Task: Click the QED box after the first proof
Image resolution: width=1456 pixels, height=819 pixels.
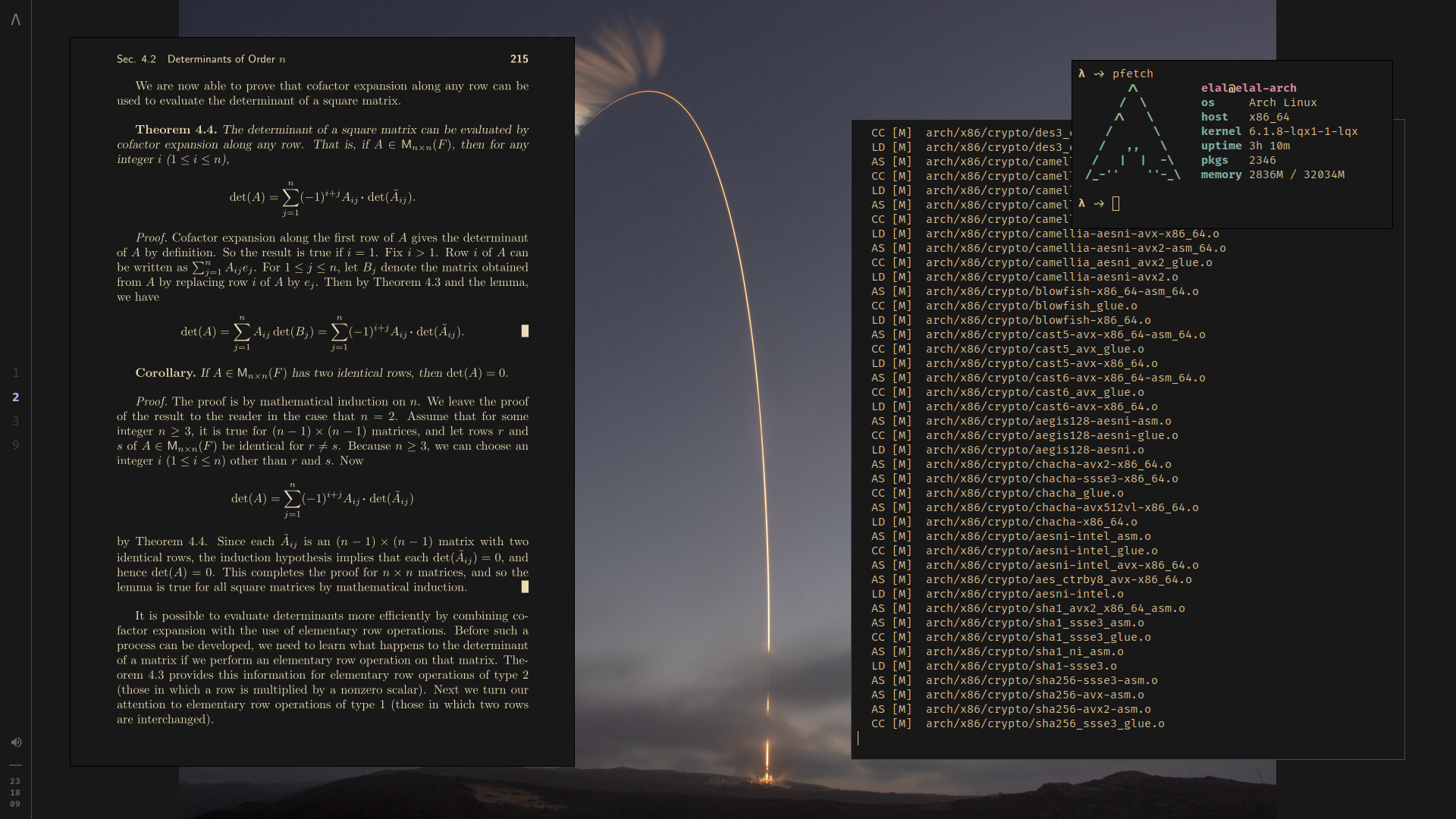Action: (x=525, y=331)
